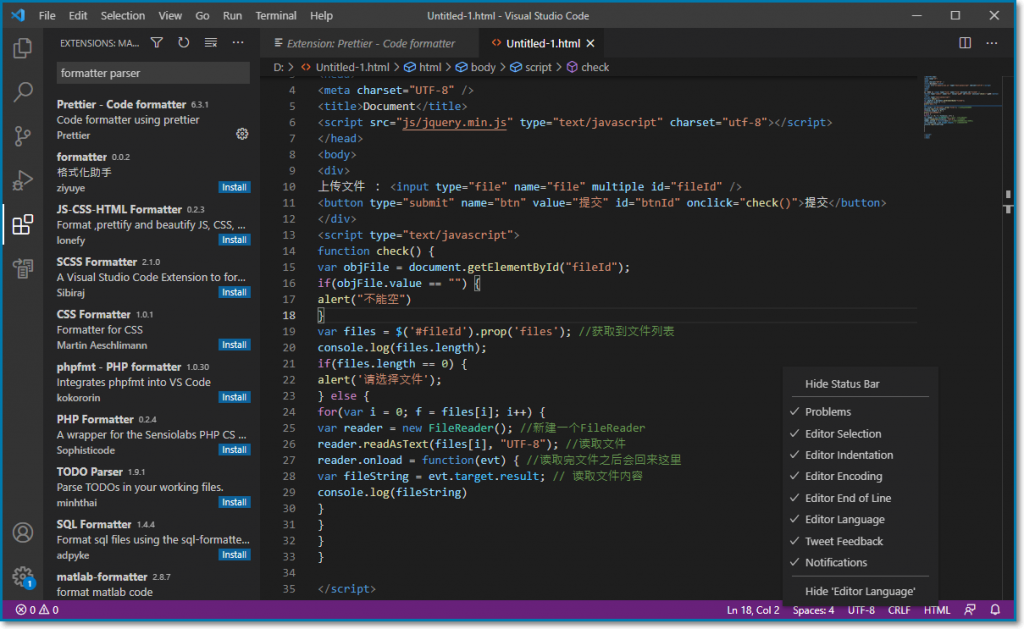Toggle Editor Encoding status bar item

[843, 476]
